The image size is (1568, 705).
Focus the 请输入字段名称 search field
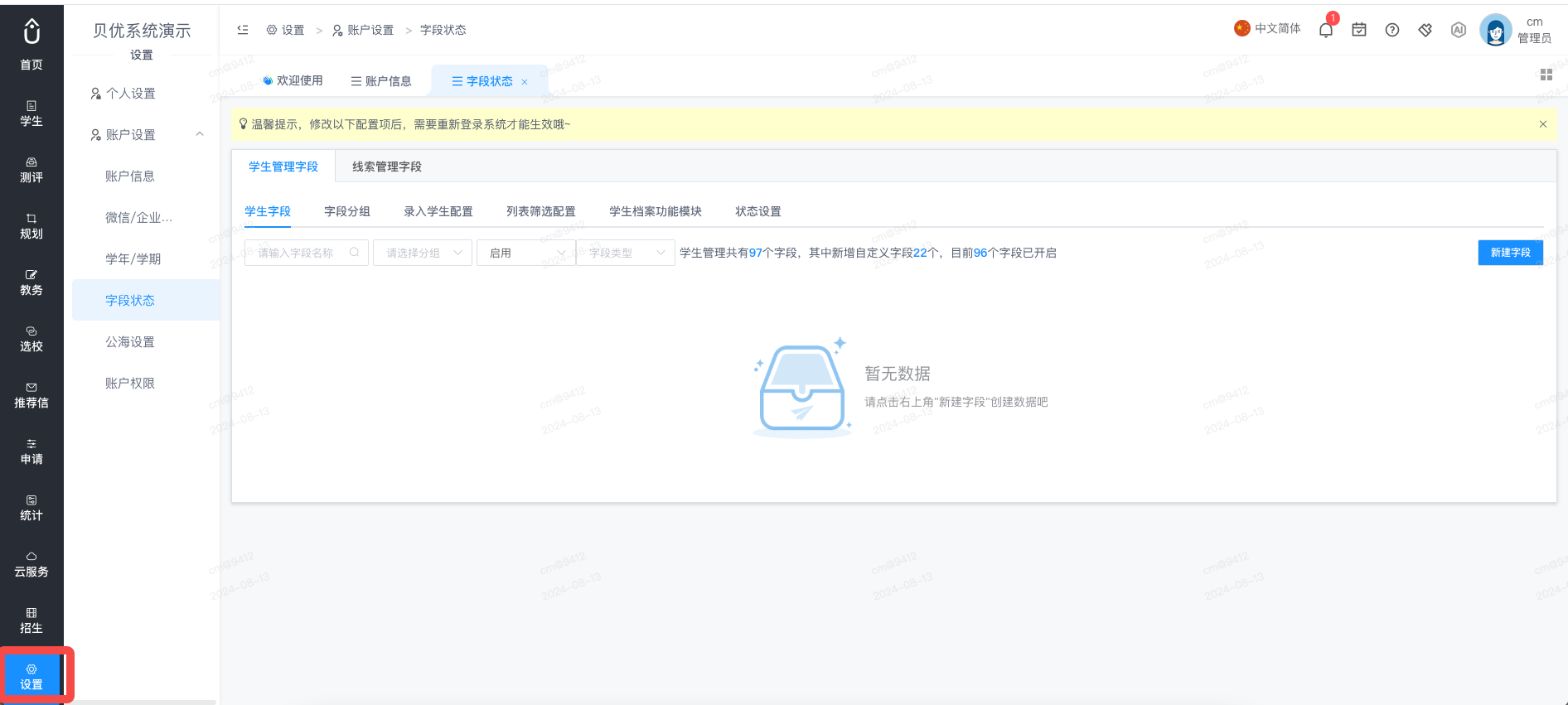click(x=307, y=253)
